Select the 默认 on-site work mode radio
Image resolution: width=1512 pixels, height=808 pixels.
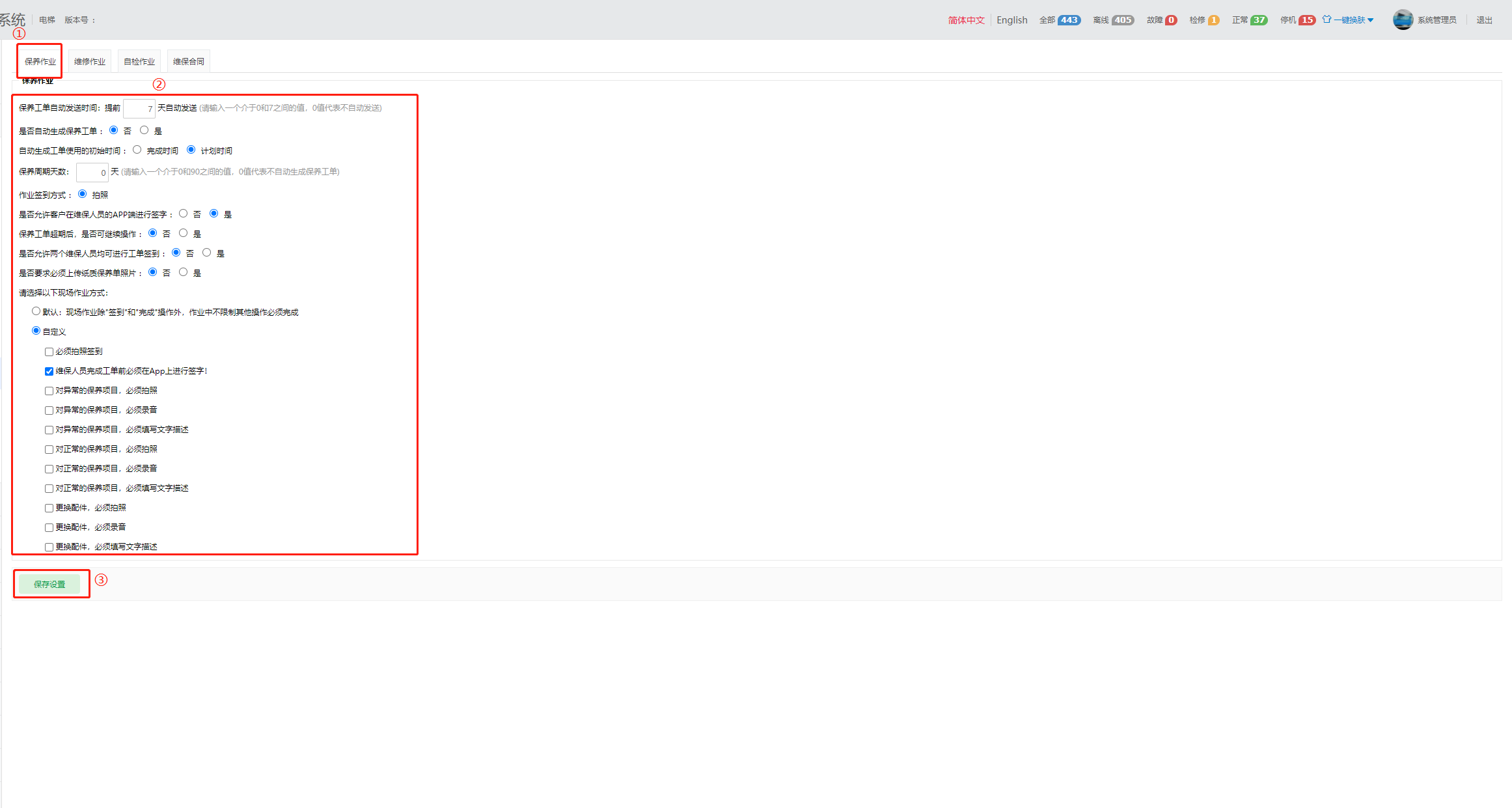point(36,311)
